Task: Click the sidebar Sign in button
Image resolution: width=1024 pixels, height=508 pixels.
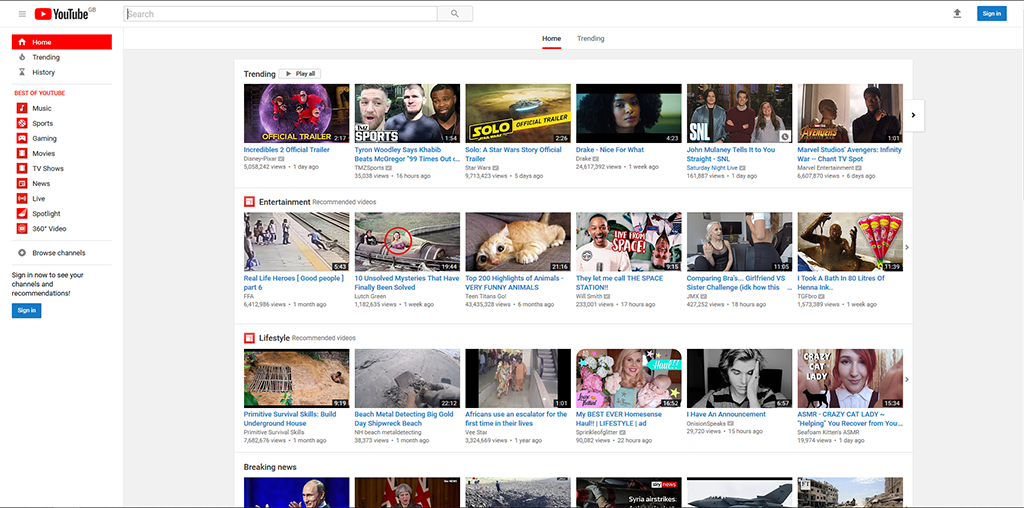Action: [26, 310]
